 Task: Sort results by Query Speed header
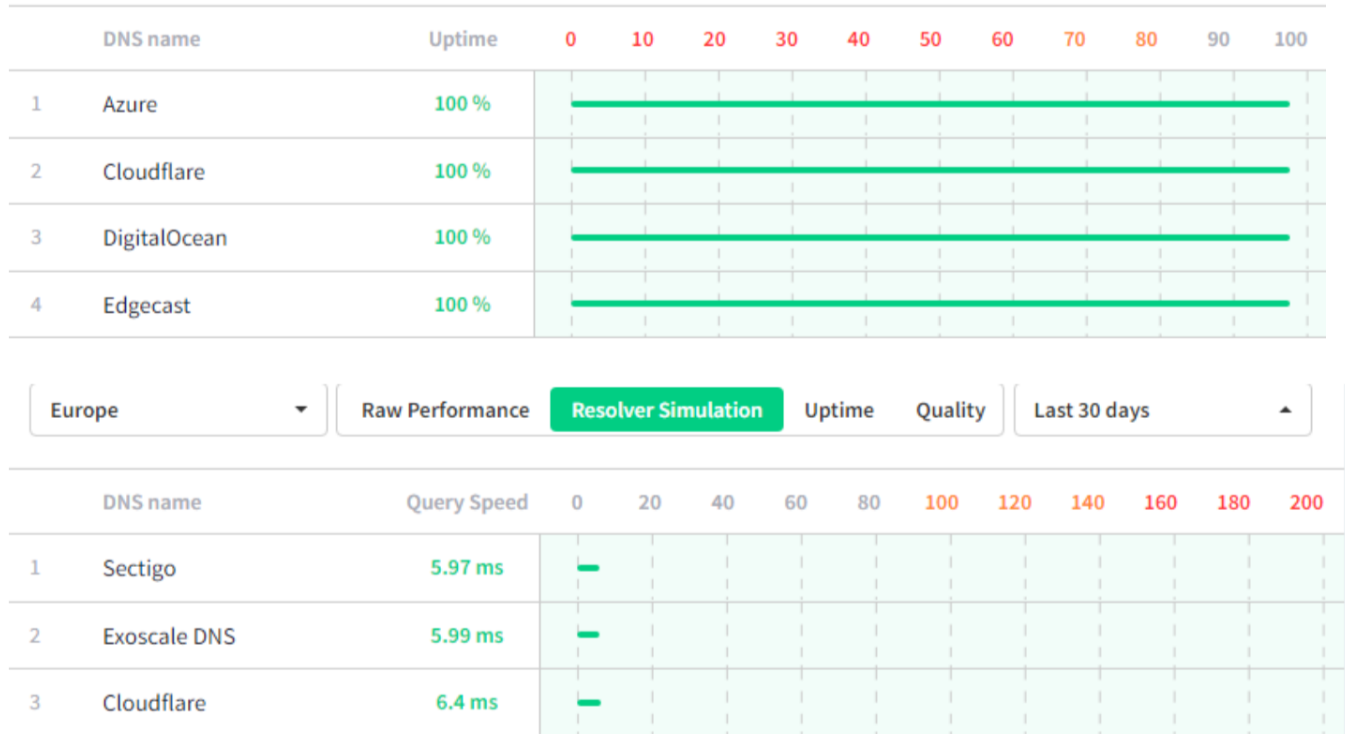pos(467,502)
